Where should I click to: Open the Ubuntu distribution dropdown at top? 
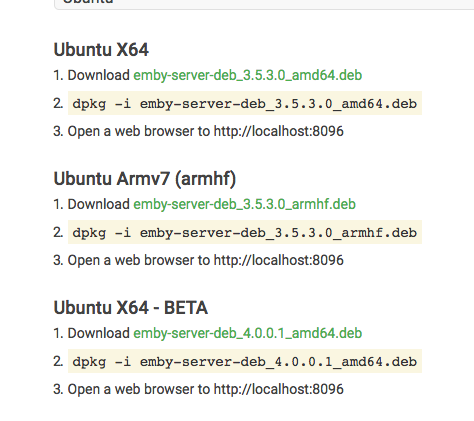264,3
